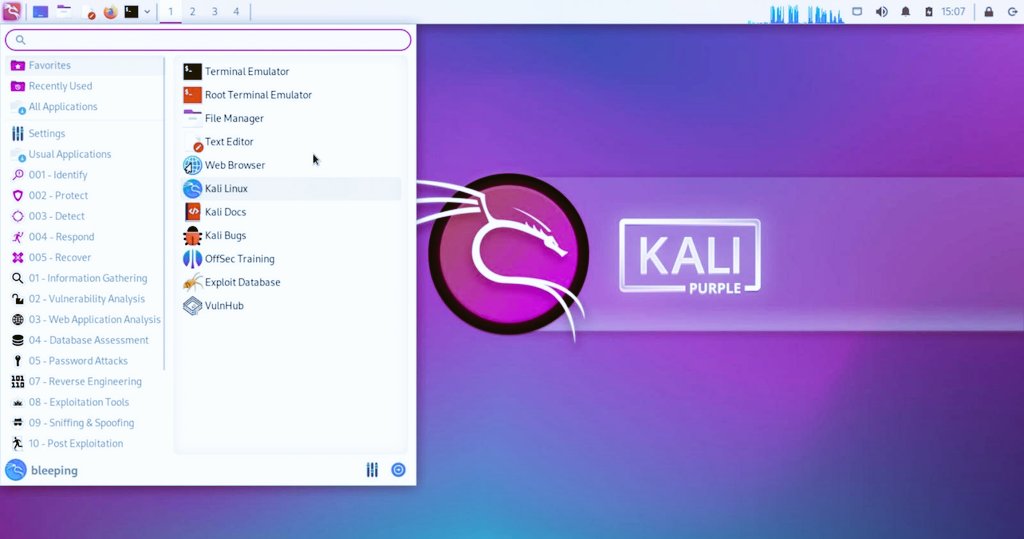Open settings manager icon at menu bottom

click(372, 470)
